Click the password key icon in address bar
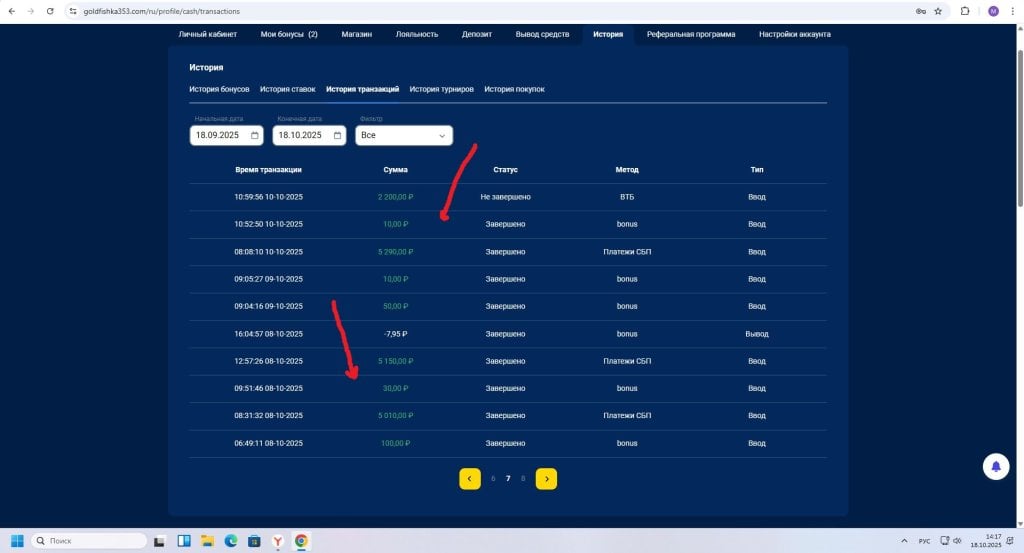 921,11
